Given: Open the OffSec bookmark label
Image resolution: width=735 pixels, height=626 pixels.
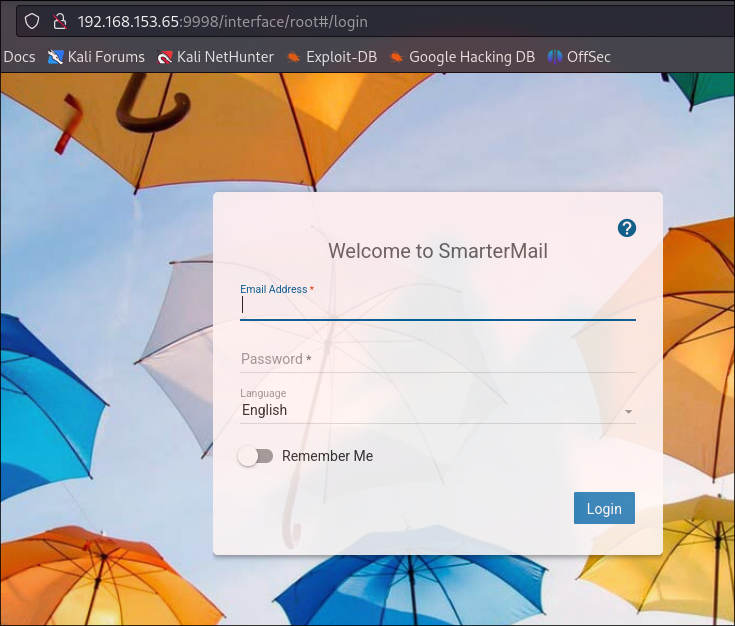Looking at the screenshot, I should [x=589, y=57].
